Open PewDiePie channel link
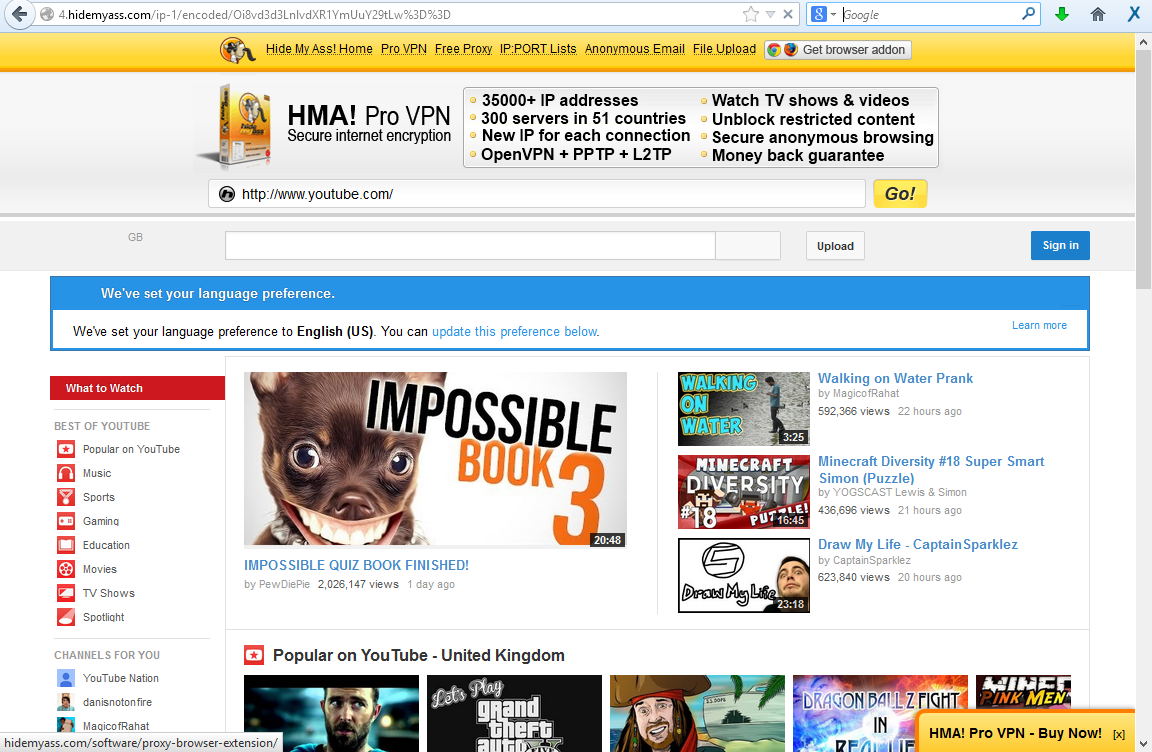The height and width of the screenshot is (752, 1152). (284, 585)
